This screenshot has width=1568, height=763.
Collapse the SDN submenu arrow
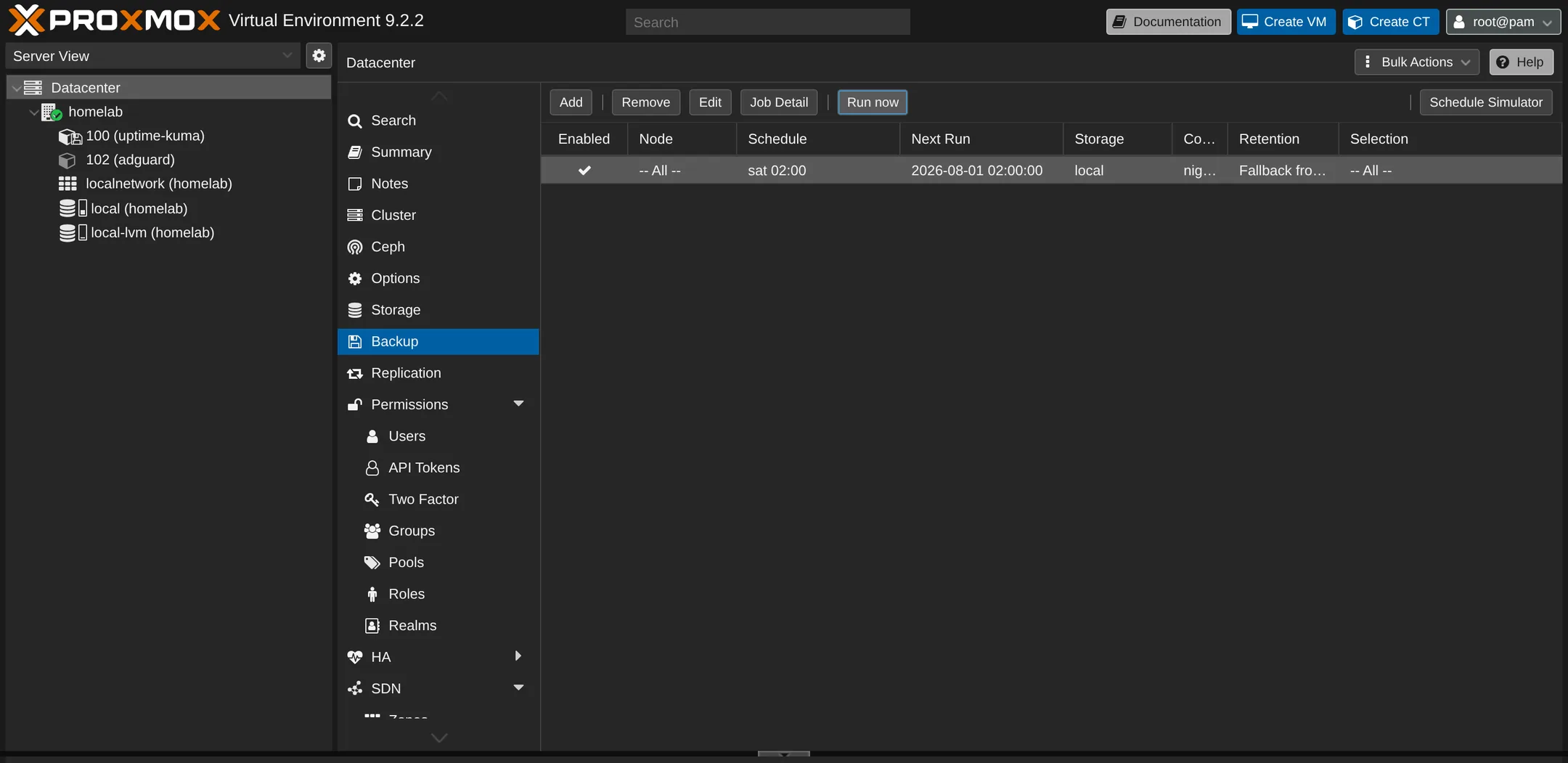click(518, 688)
